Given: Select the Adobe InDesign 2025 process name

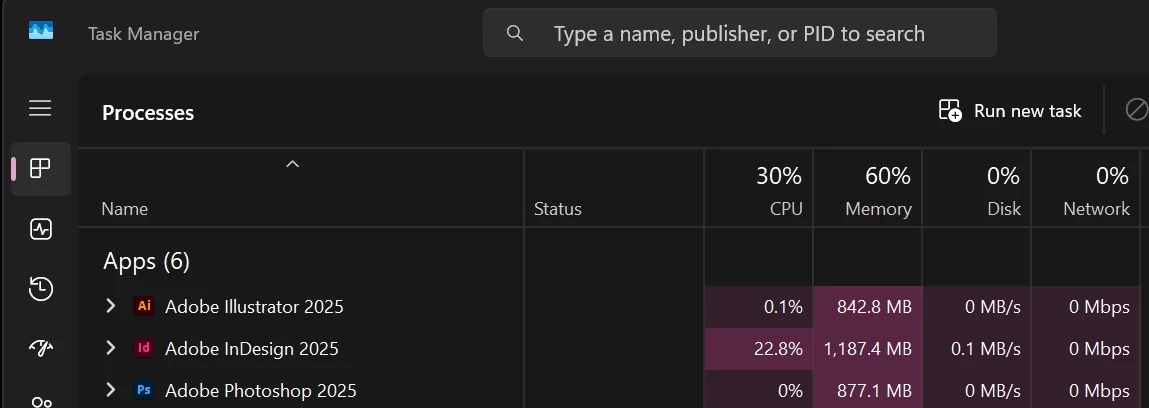Looking at the screenshot, I should click(252, 349).
